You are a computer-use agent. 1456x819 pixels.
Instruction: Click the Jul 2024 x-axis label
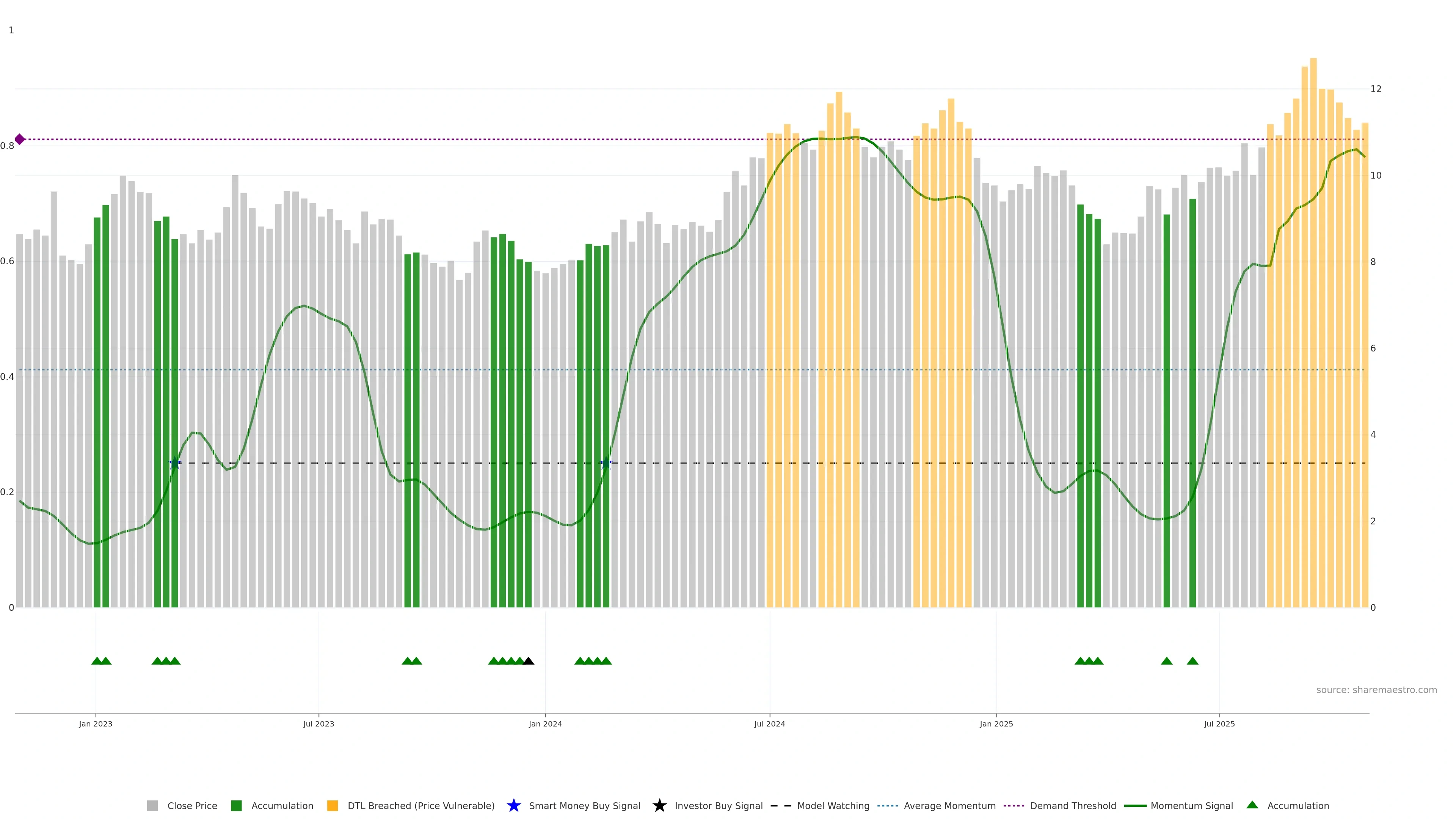tap(769, 724)
